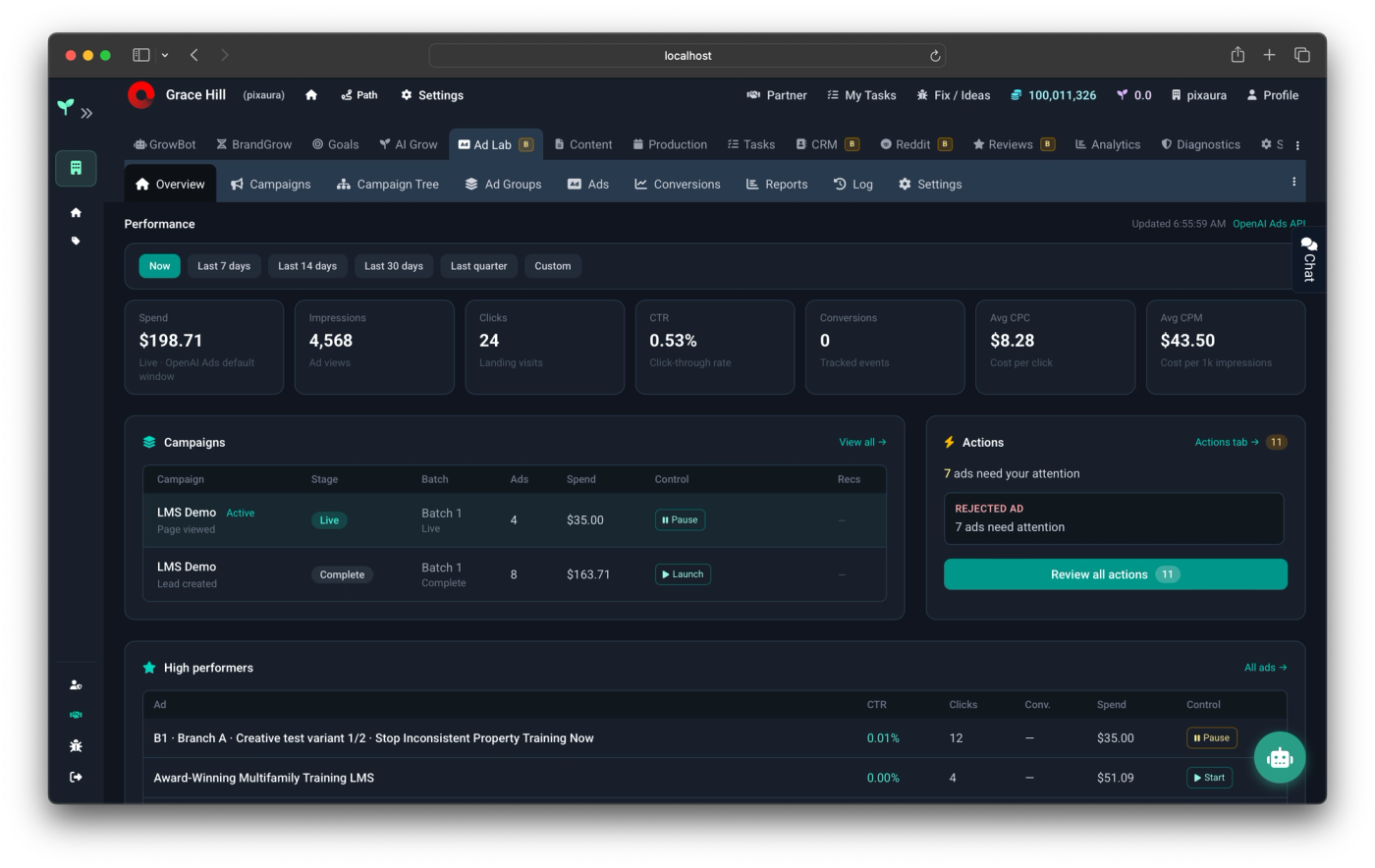Open Settings in the top header
This screenshot has height=868, width=1375.
coord(432,95)
